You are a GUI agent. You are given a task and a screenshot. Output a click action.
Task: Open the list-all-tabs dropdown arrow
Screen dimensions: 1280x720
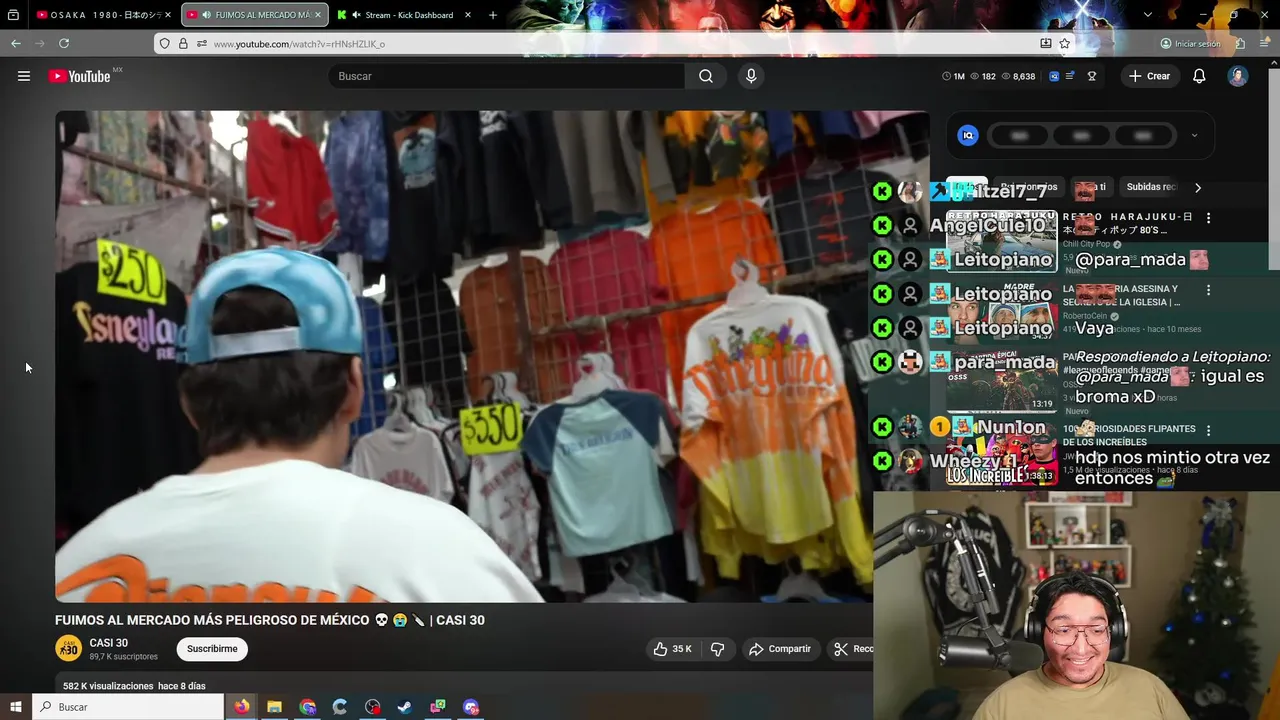[x=1148, y=15]
